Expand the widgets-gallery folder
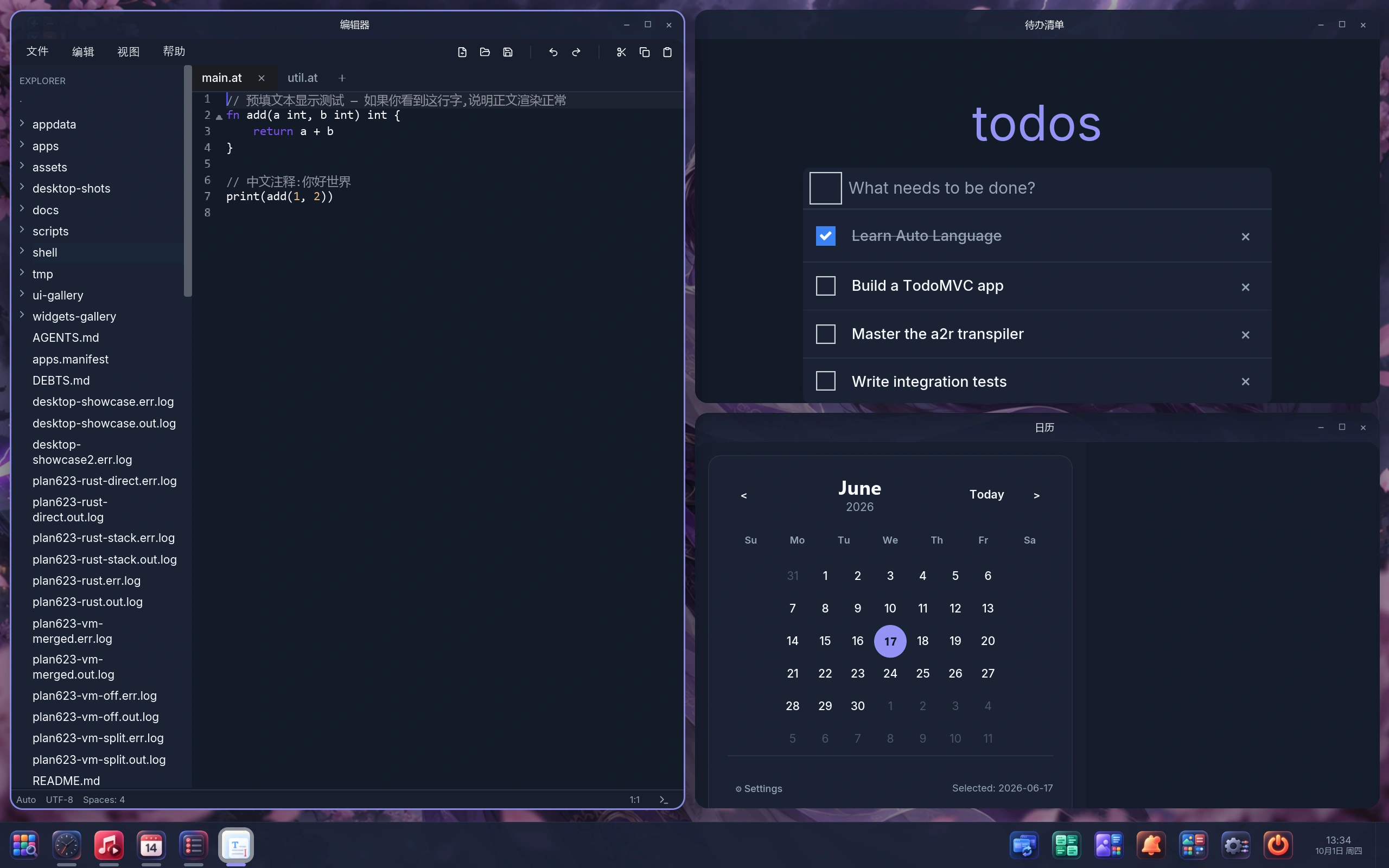Viewport: 1389px width, 868px height. 22,315
